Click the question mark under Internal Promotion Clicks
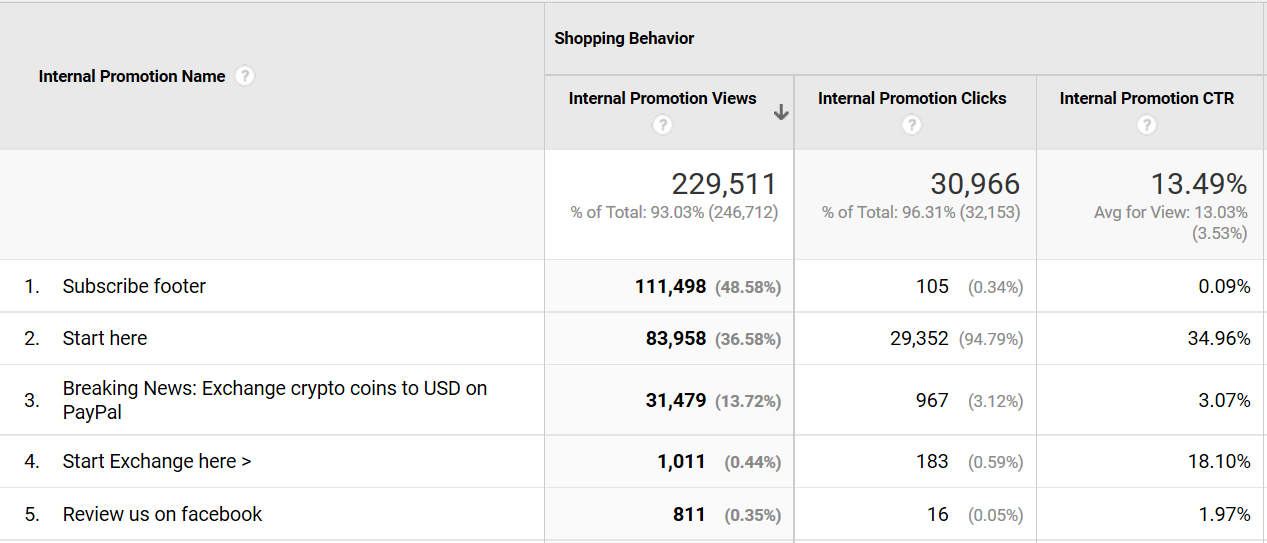This screenshot has height=543, width=1267. [911, 125]
